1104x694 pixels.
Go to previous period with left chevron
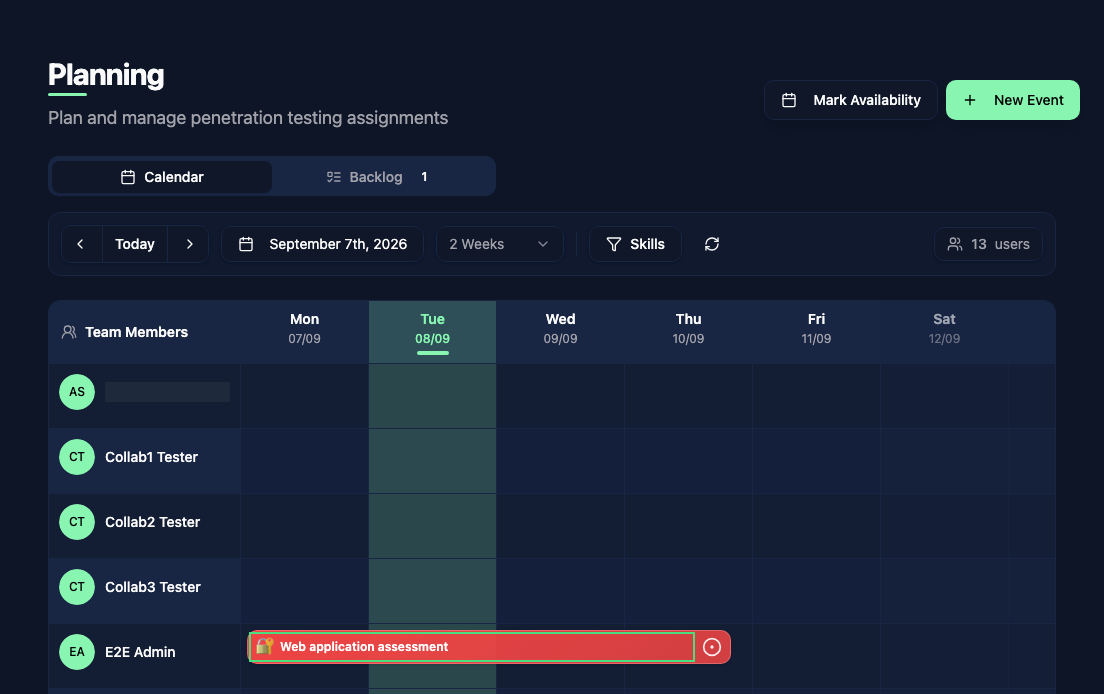[x=81, y=244]
